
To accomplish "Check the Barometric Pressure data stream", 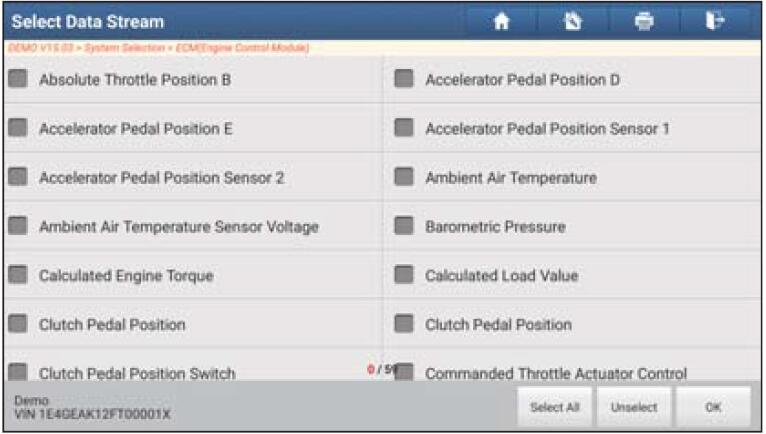I will 404,226.
